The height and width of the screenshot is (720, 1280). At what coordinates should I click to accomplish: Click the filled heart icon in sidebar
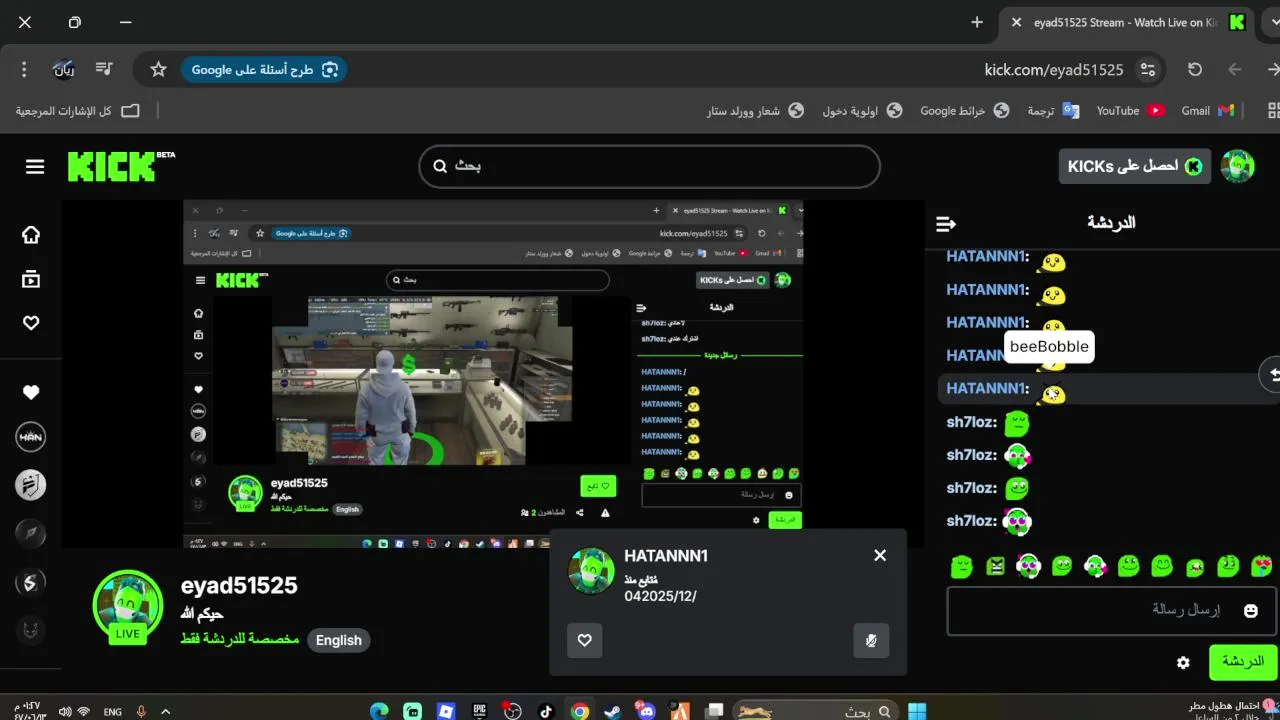coord(31,393)
